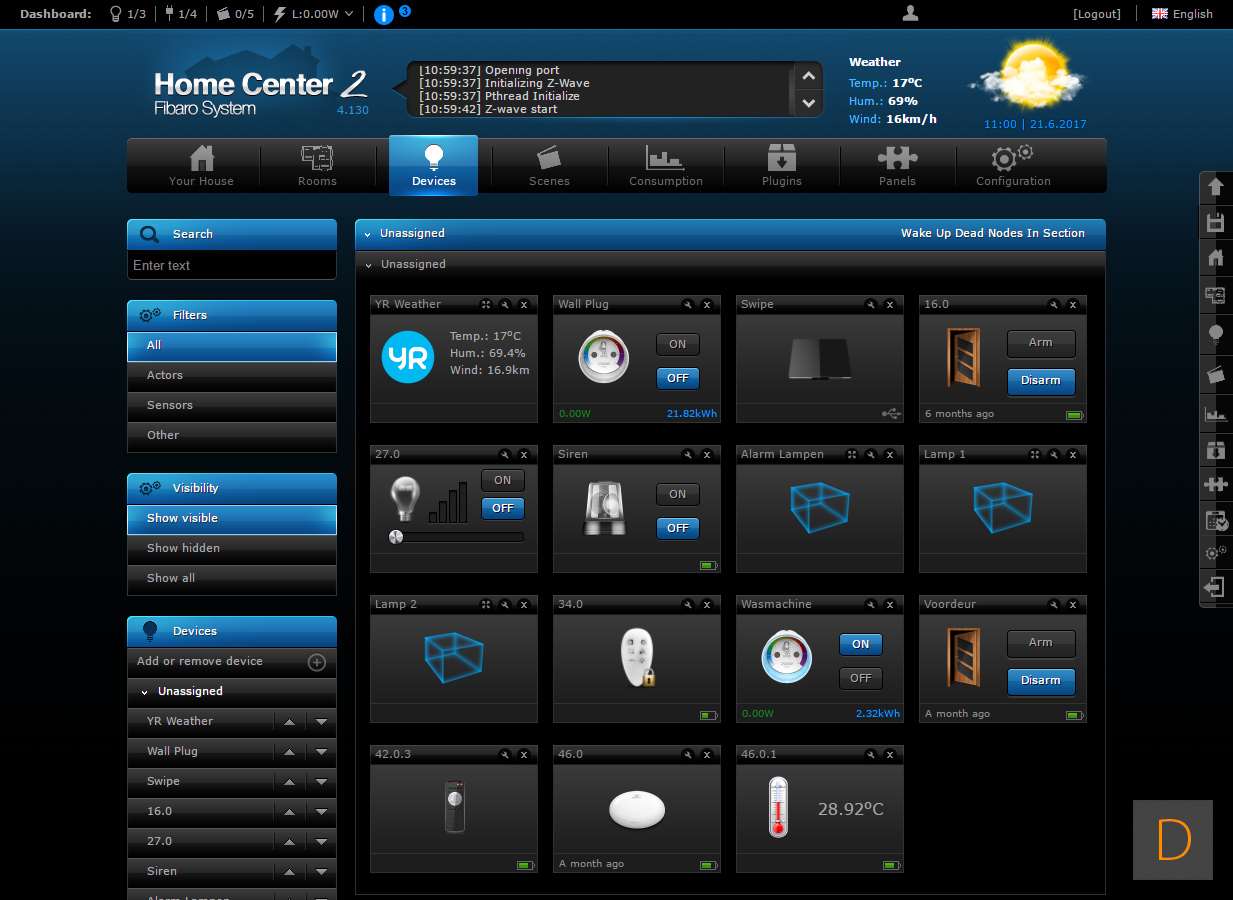Turn ON the Siren
The width and height of the screenshot is (1233, 900).
(677, 494)
